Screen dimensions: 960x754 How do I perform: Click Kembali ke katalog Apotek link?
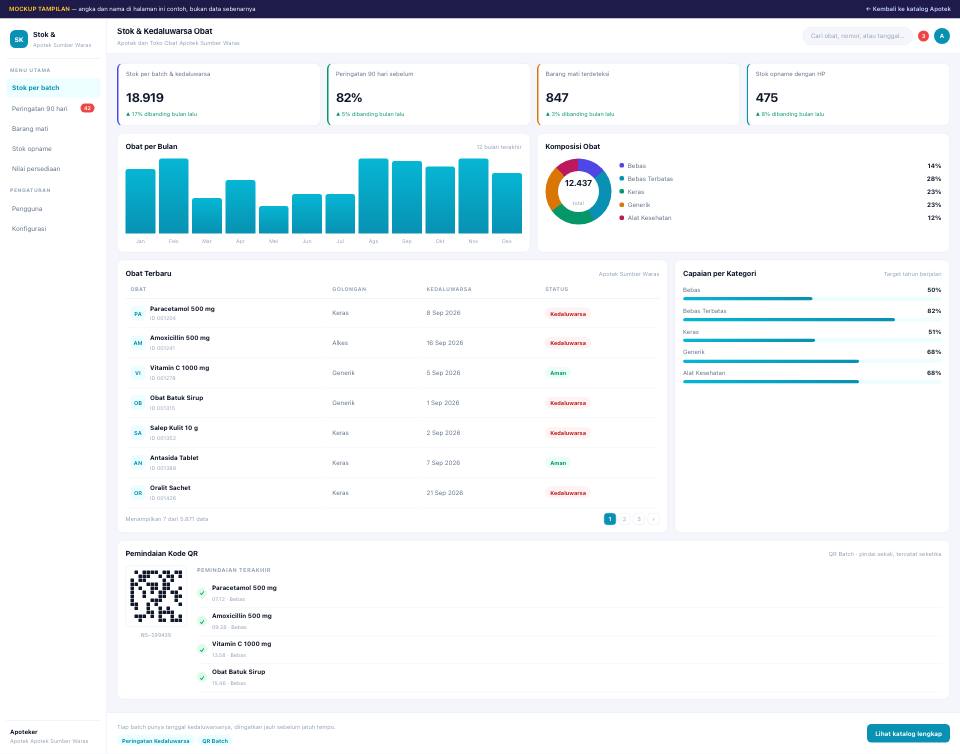tap(908, 9)
